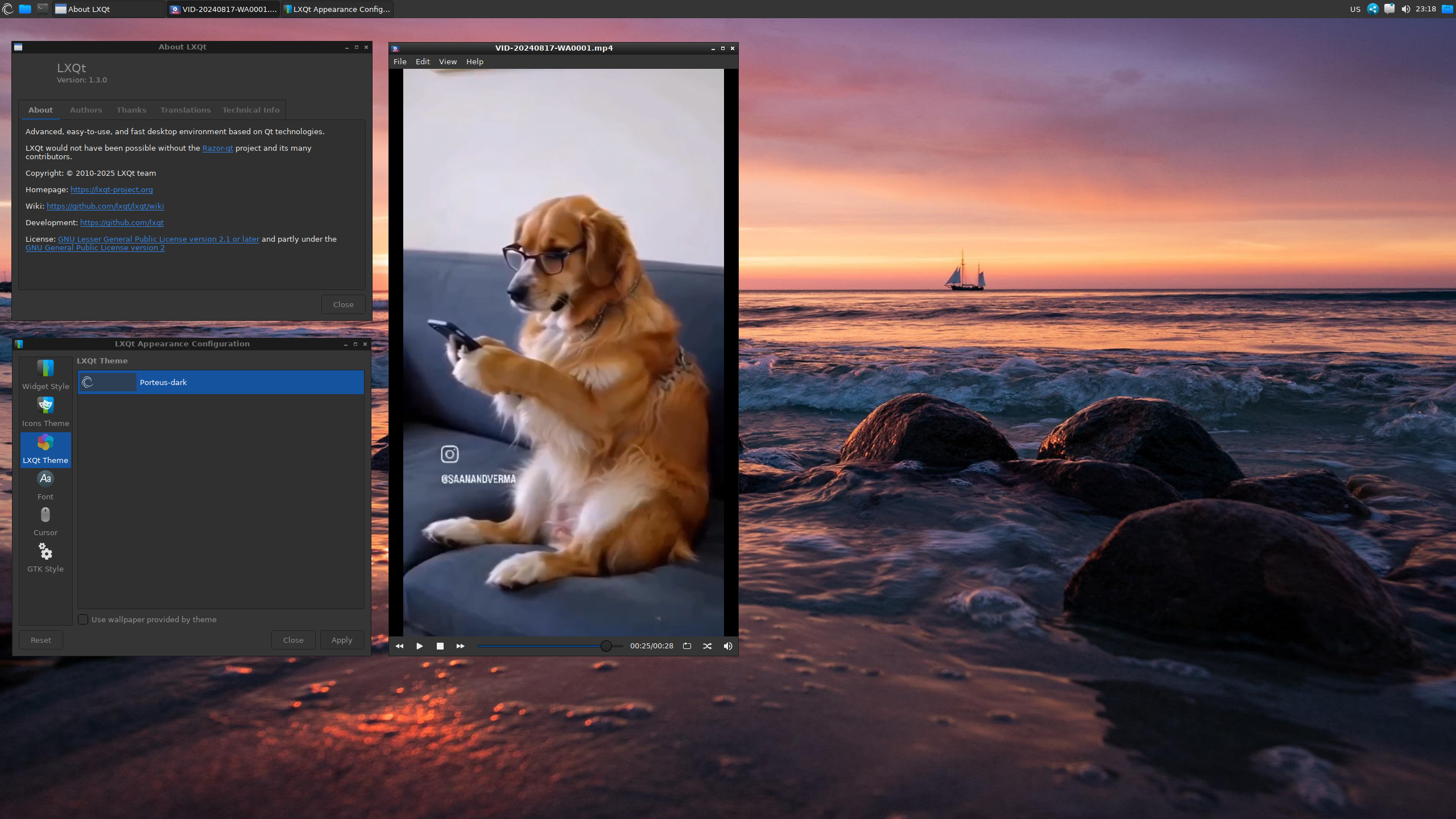The image size is (1456, 819).
Task: Click the rewind button in player
Action: click(399, 646)
